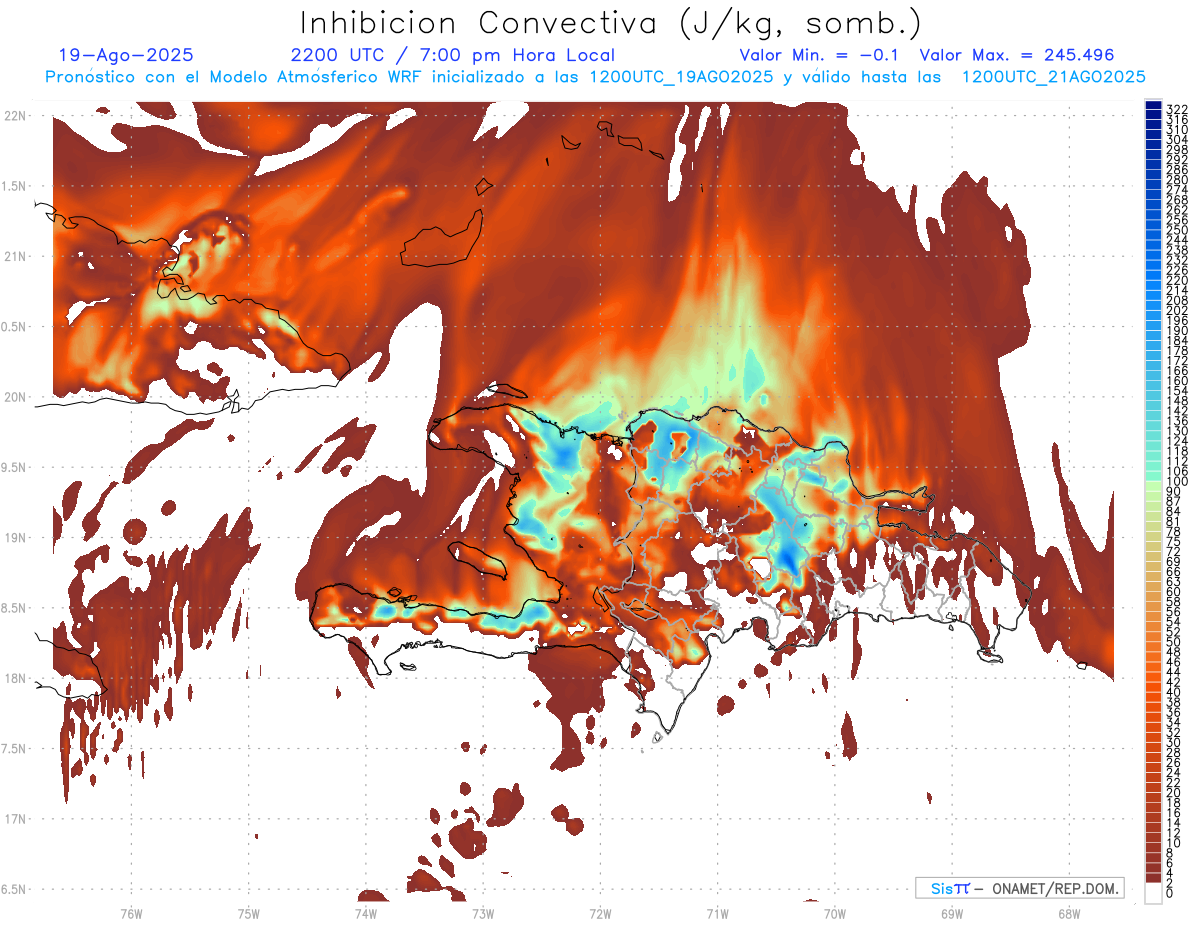This screenshot has width=1200, height=927.
Task: Click the "Valor Min. = -0.1" readout
Action: 820,56
